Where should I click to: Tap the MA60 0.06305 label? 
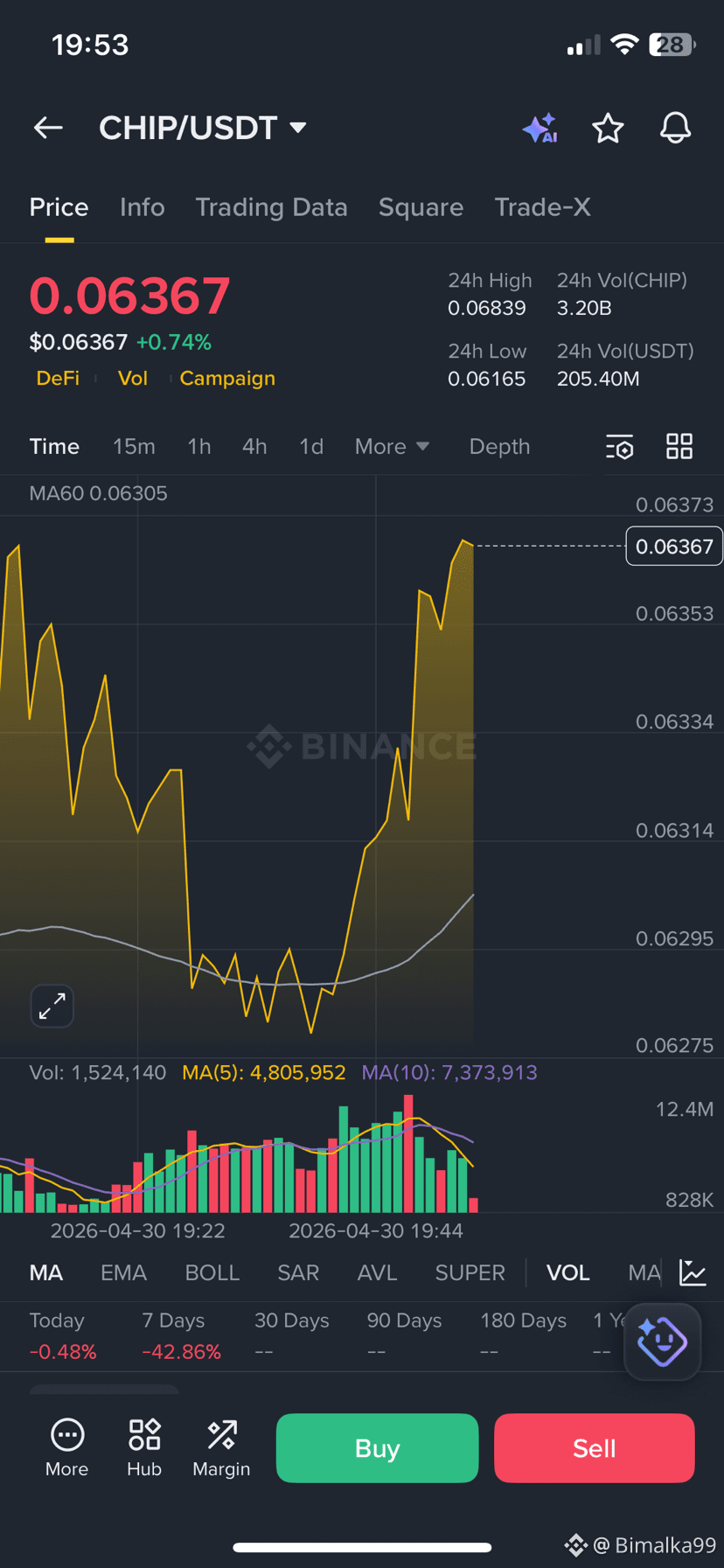click(98, 493)
